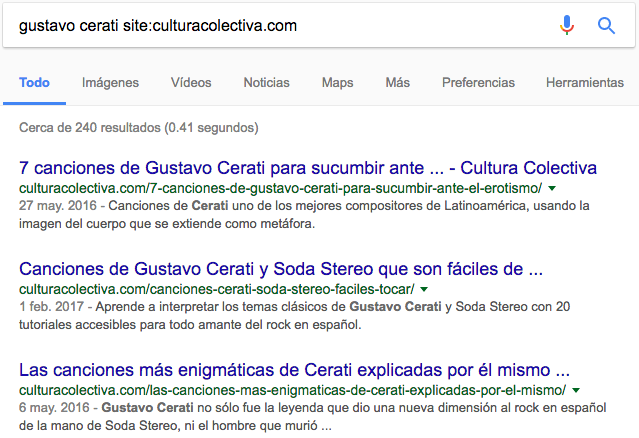Switch to the Imágenes tab
Viewport: 639px width, 438px height.
(x=110, y=83)
